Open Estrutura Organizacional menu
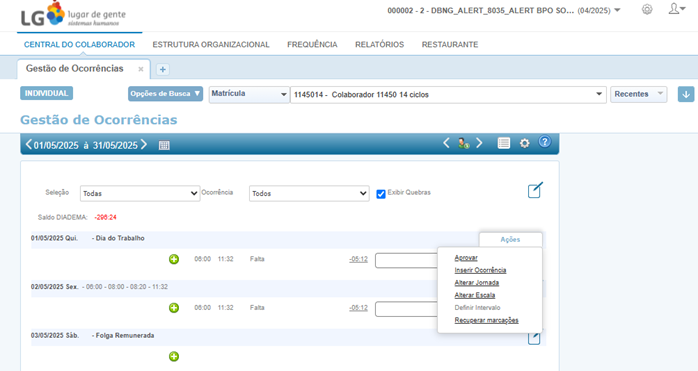Image resolution: width=698 pixels, height=371 pixels. click(x=211, y=45)
